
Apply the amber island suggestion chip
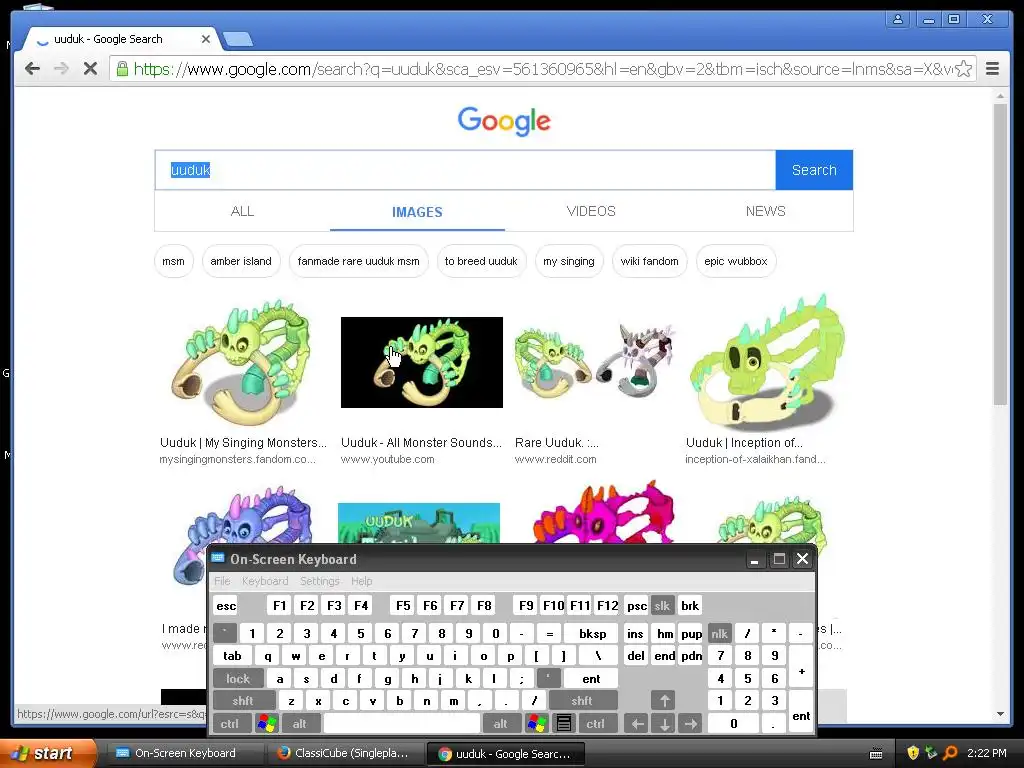pos(241,261)
